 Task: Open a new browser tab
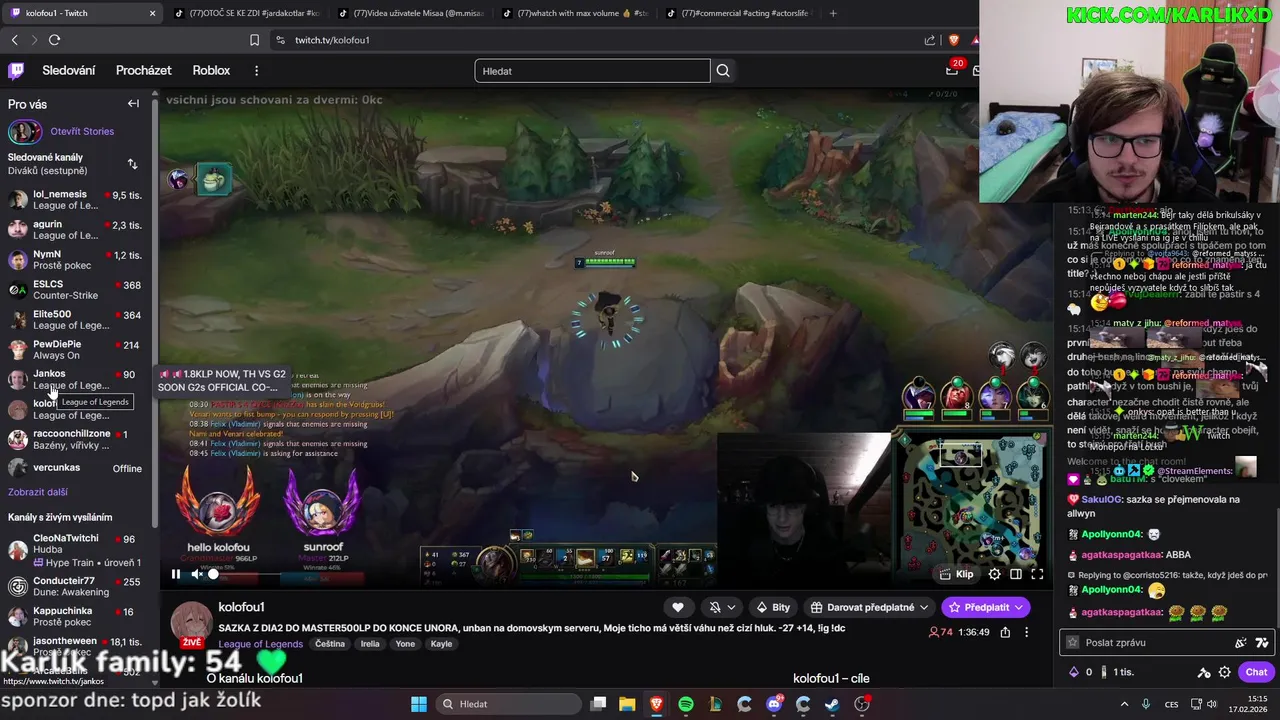(833, 13)
